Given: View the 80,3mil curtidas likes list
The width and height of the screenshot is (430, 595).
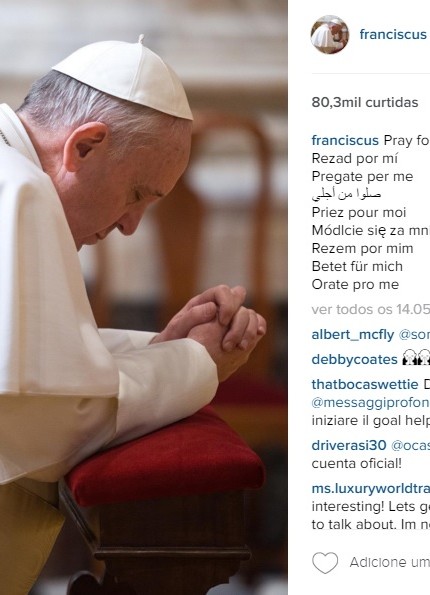Looking at the screenshot, I should coord(365,102).
